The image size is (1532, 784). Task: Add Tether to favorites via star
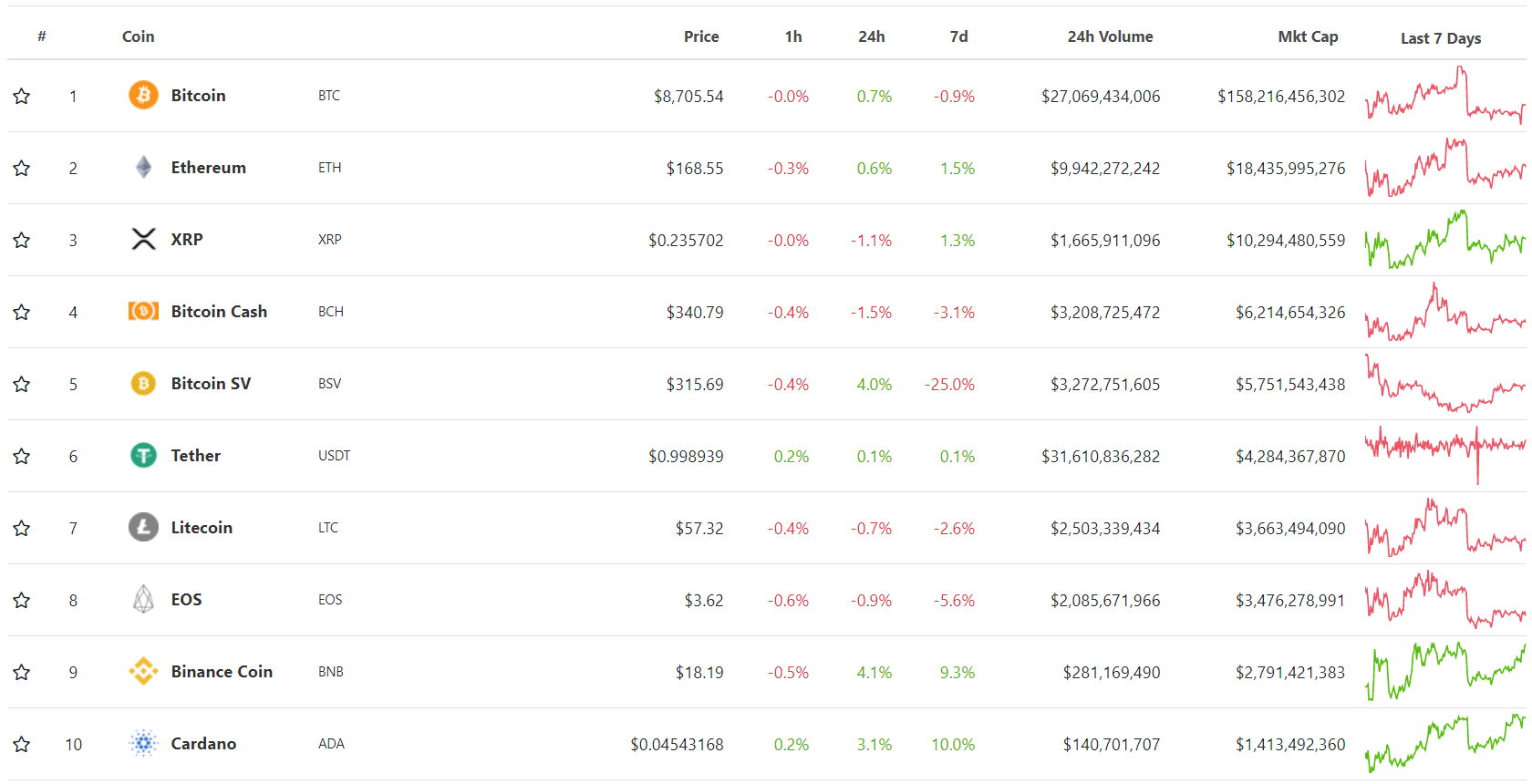coord(22,456)
